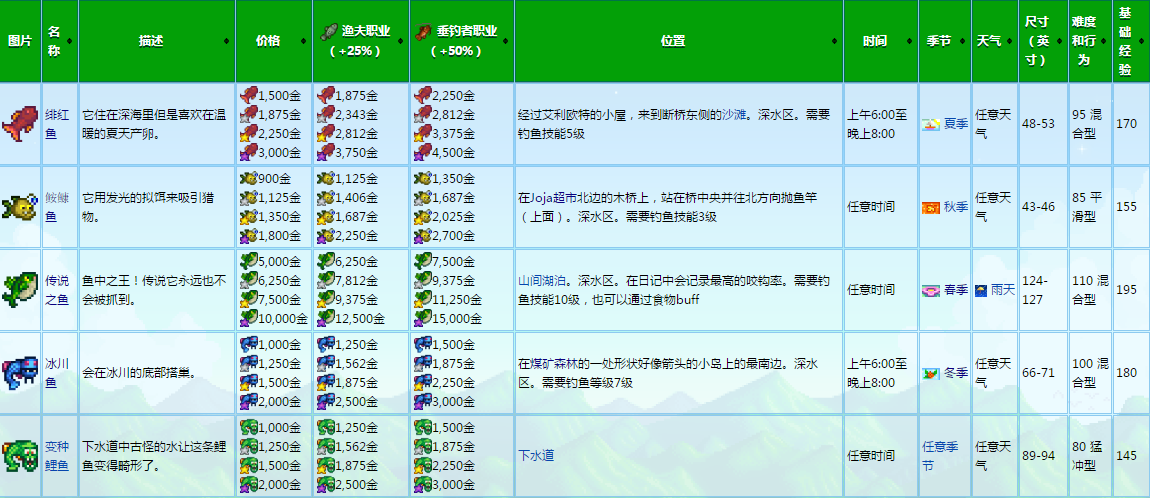Sort by 渔夫职业 (+25%) column

coord(361,41)
